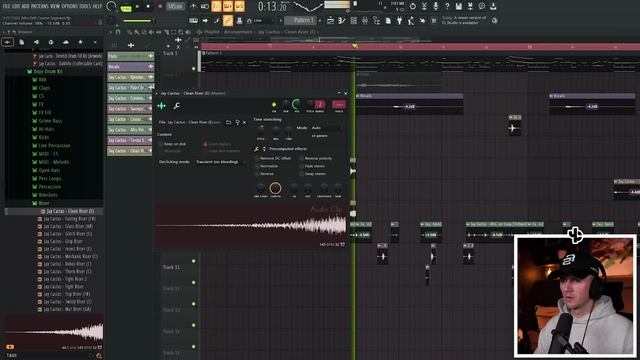
Task: Click the tempo value field
Action: coord(175,7)
